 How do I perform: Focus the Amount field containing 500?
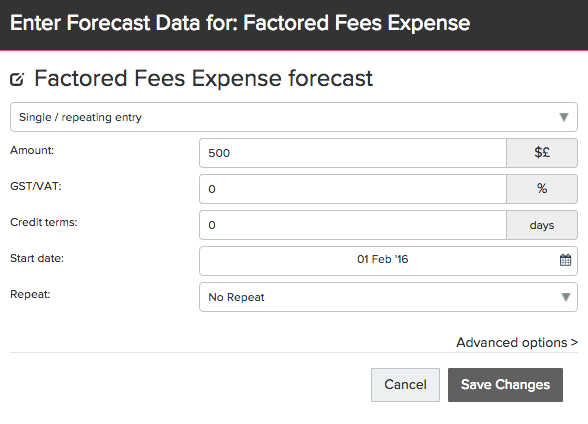pyautogui.click(x=353, y=153)
